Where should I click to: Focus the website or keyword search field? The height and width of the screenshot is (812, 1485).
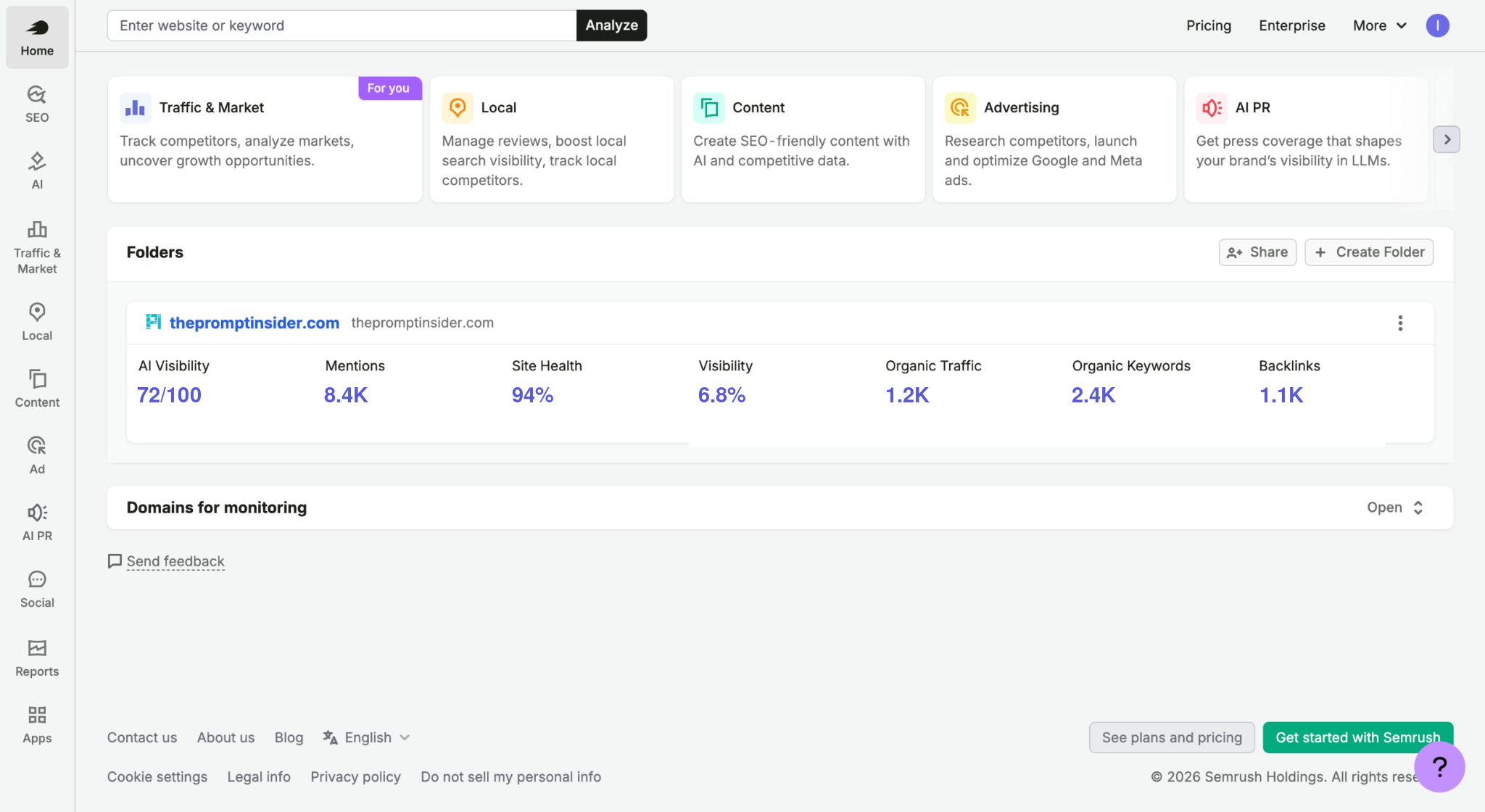coord(342,25)
